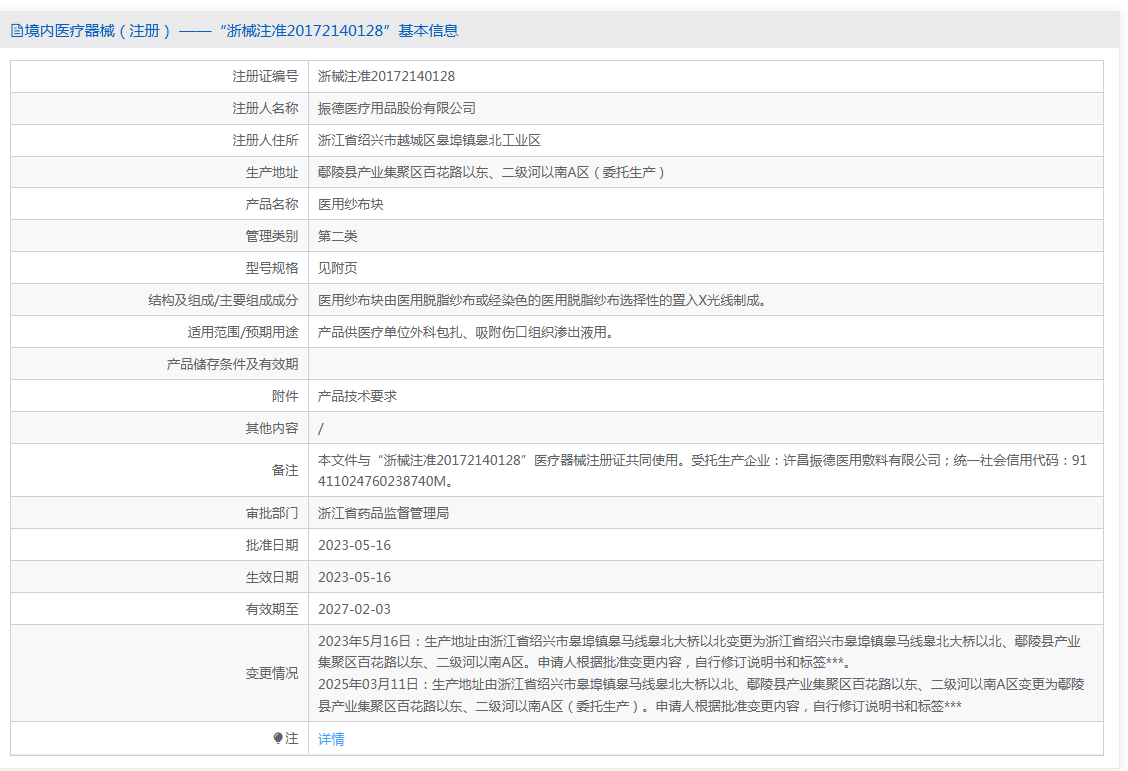The height and width of the screenshot is (771, 1128).
Task: Click the 变更情况 row label
Action: click(x=272, y=673)
